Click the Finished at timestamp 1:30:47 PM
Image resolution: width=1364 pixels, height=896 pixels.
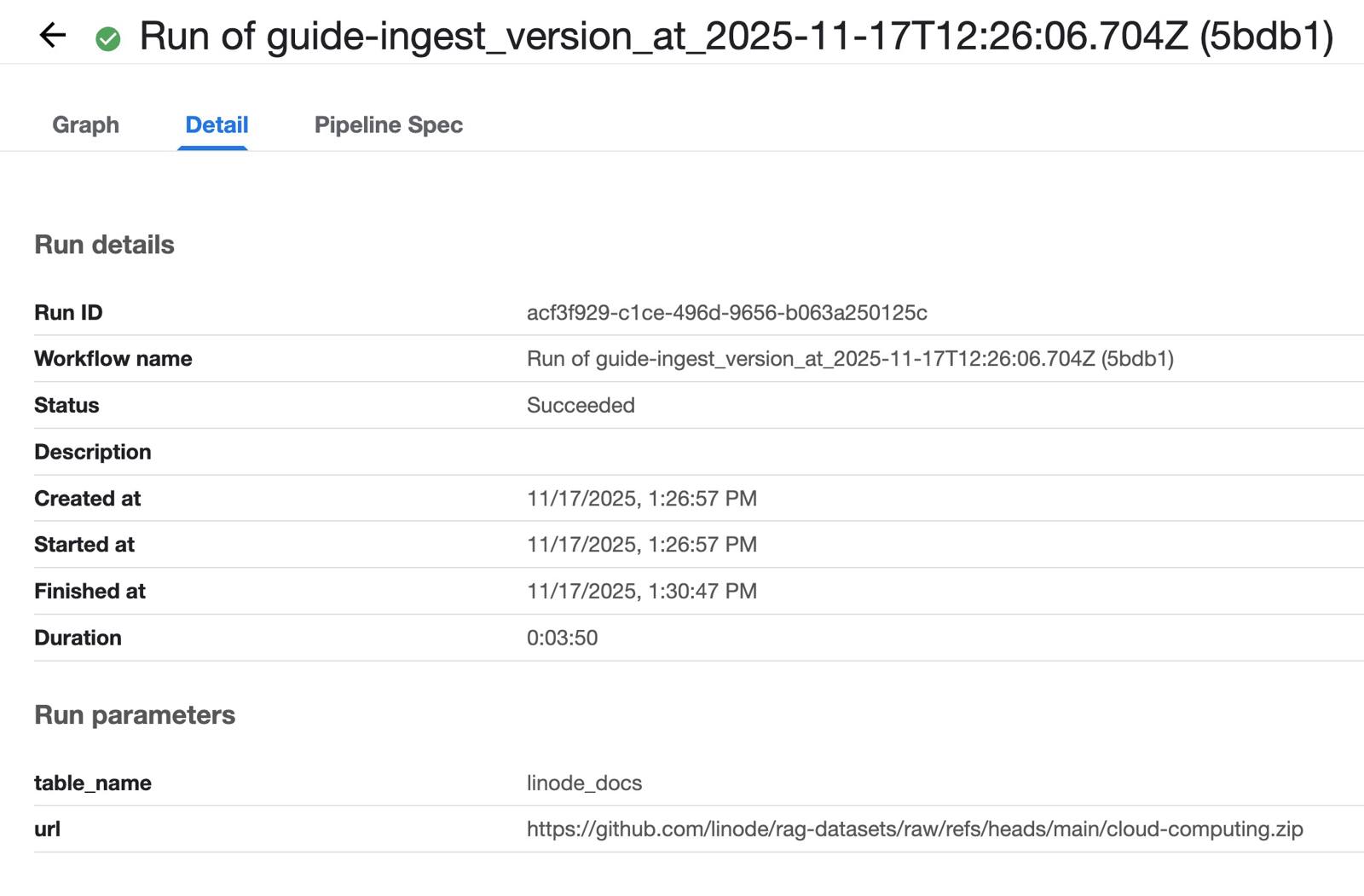[641, 592]
